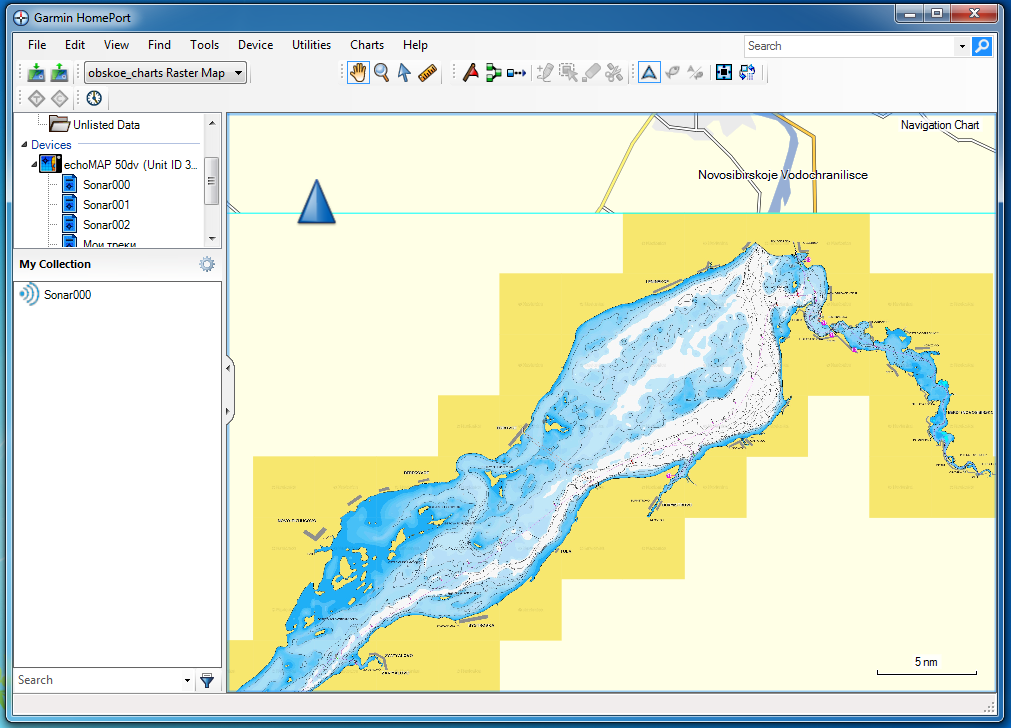Viewport: 1011px width, 728px height.
Task: Toggle the blue triangle marker button in the toolbar
Action: click(x=649, y=72)
